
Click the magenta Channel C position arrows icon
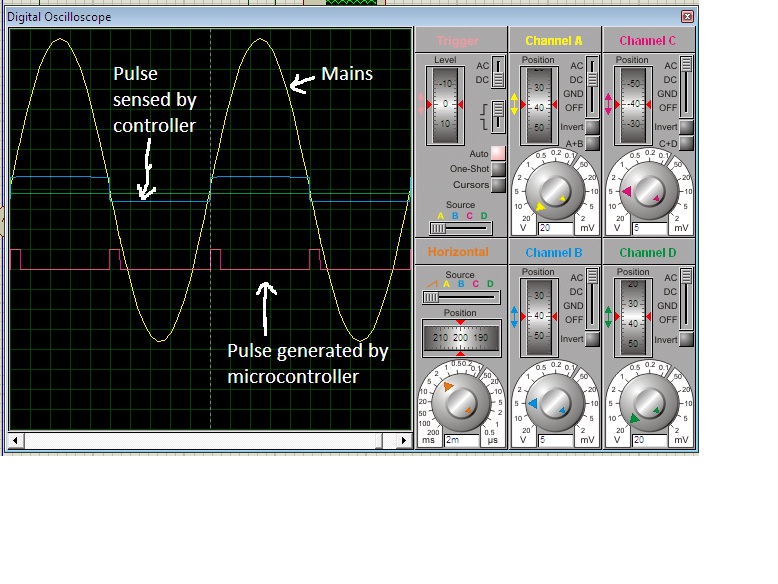coord(609,105)
